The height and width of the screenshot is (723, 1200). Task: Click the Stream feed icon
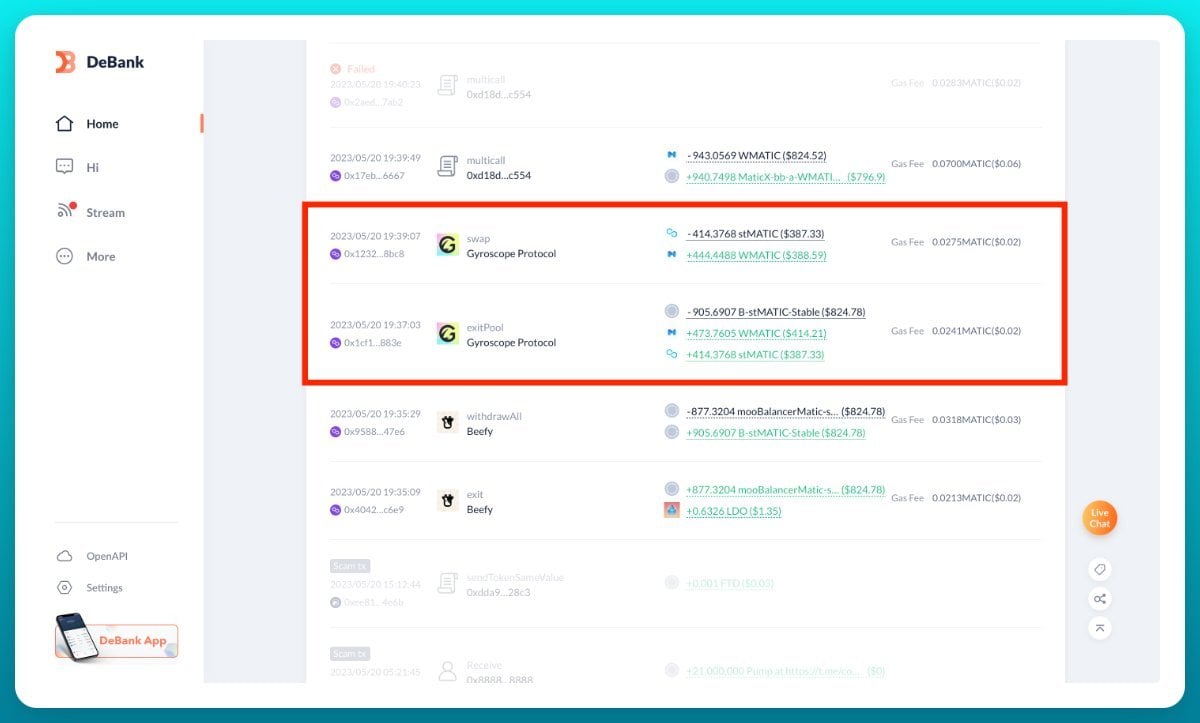tap(66, 211)
